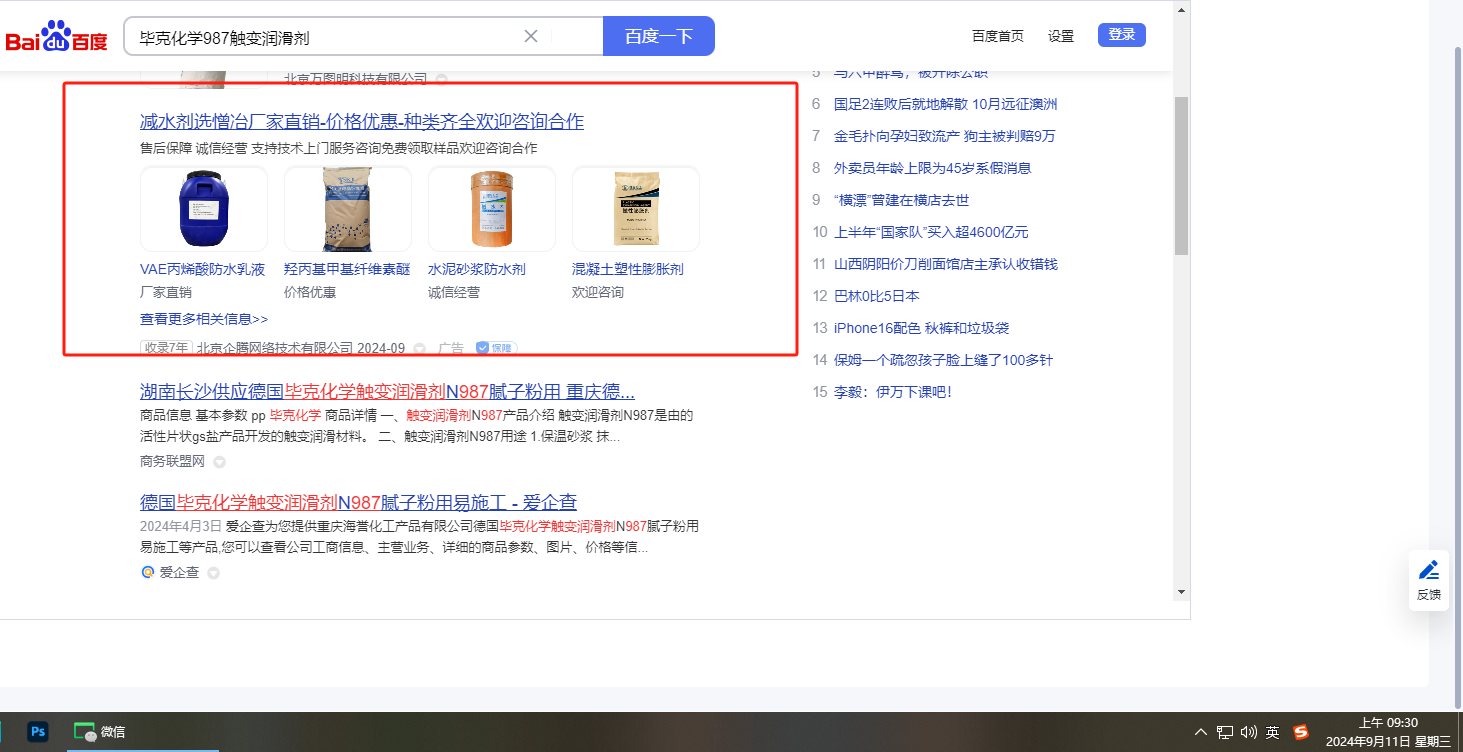This screenshot has width=1463, height=752.
Task: Click the 登录 login button
Action: (x=1122, y=35)
